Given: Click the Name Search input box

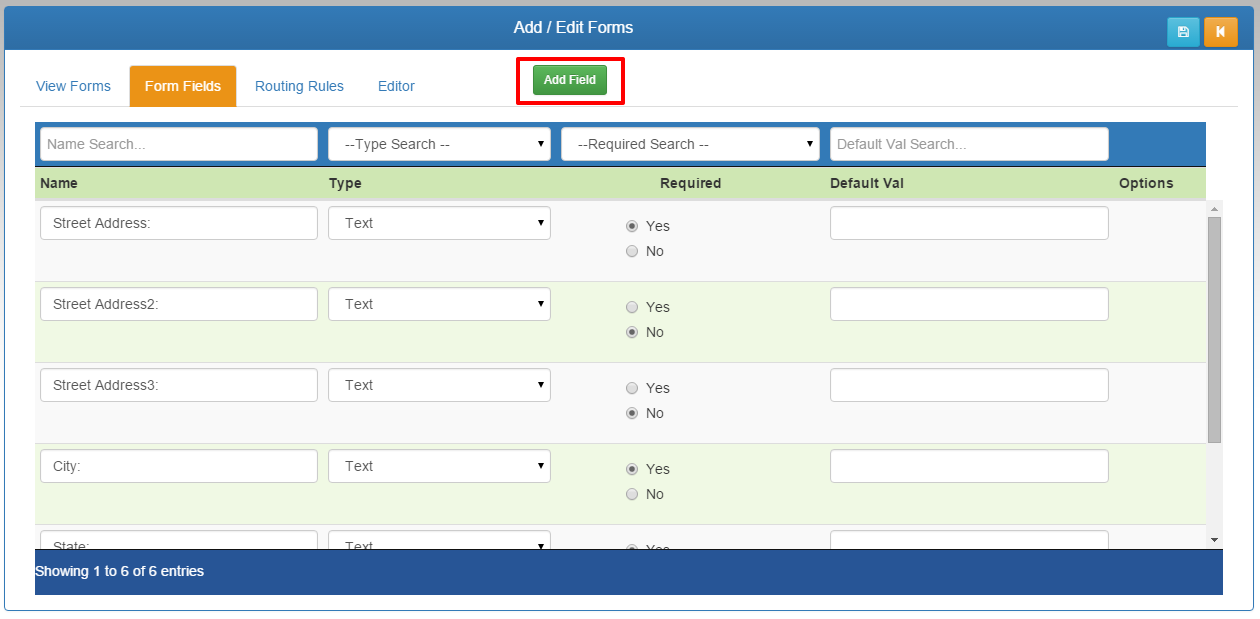Looking at the screenshot, I should click(179, 144).
